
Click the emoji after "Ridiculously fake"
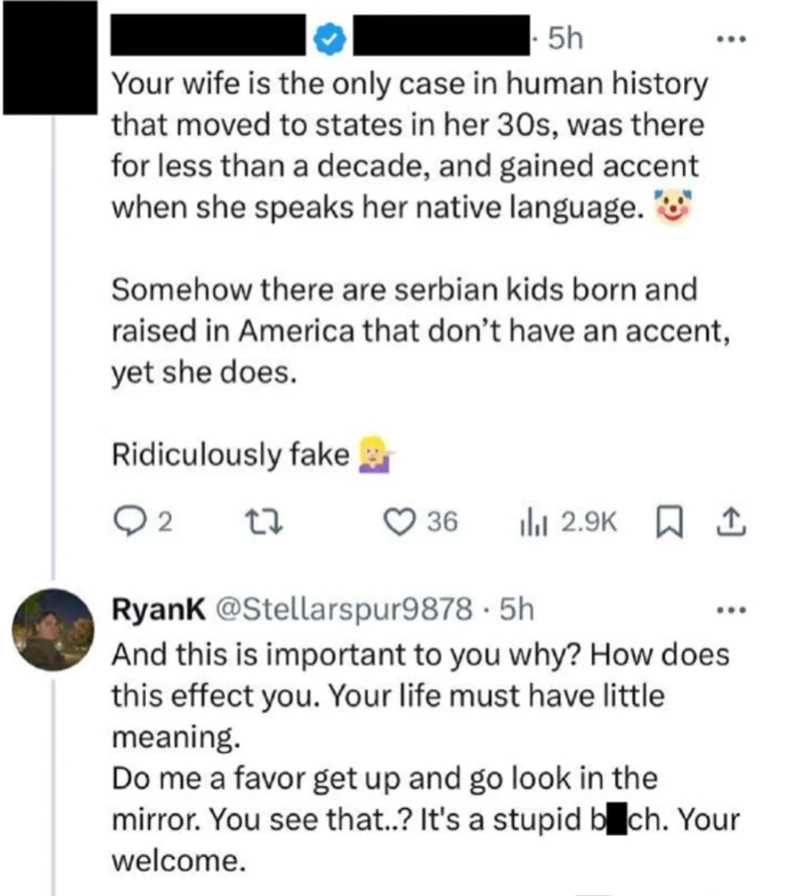coord(374,455)
